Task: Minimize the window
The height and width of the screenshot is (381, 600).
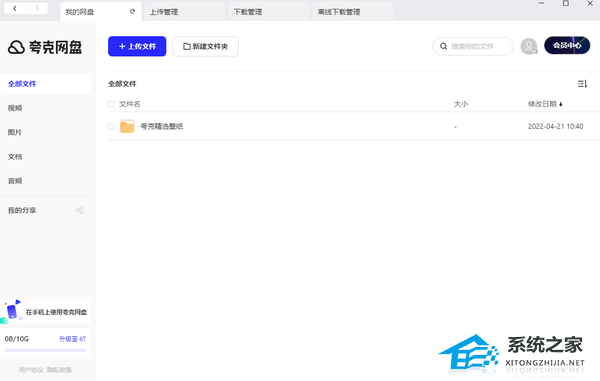Action: click(x=541, y=3)
